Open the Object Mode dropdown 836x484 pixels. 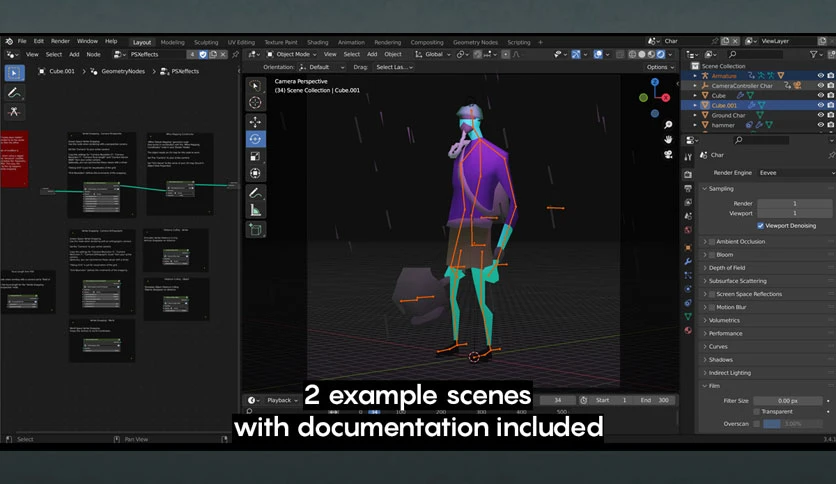pos(292,54)
